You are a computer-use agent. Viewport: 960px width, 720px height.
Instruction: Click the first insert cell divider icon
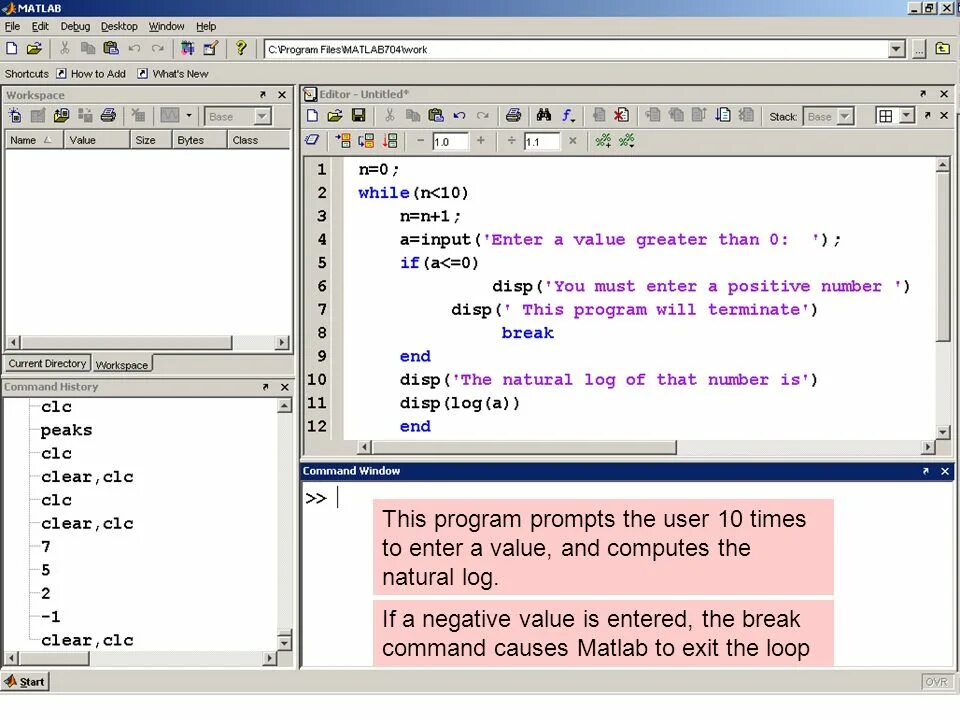pyautogui.click(x=603, y=141)
